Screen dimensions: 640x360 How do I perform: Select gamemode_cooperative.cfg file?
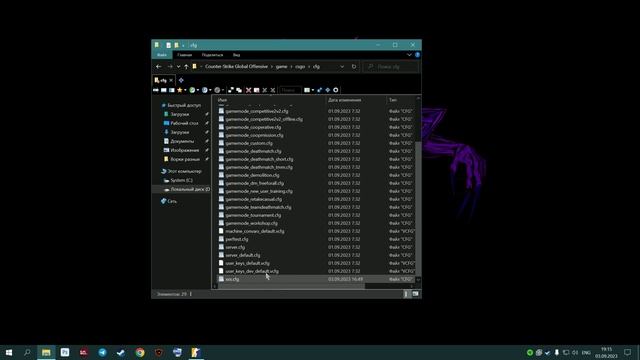click(253, 127)
